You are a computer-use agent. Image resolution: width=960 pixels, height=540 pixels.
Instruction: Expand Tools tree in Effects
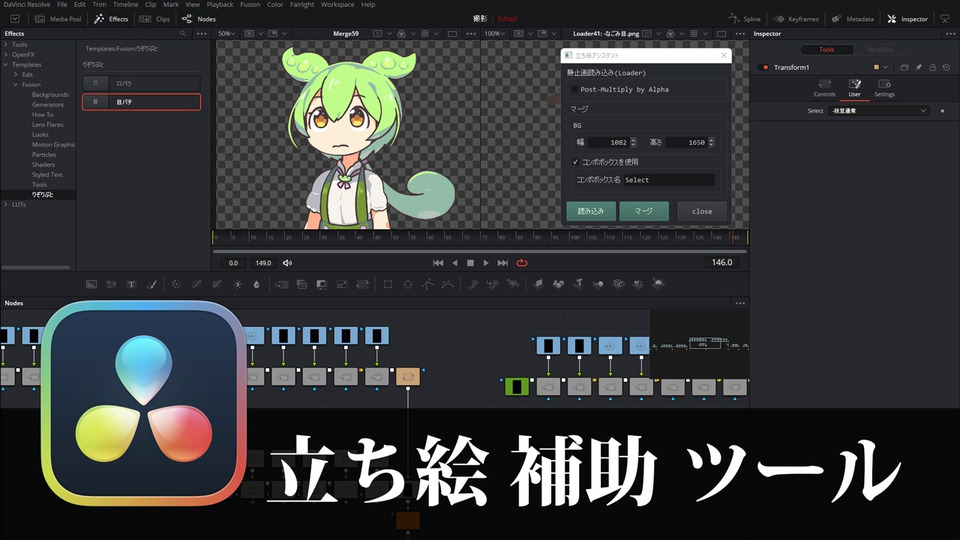click(6, 45)
